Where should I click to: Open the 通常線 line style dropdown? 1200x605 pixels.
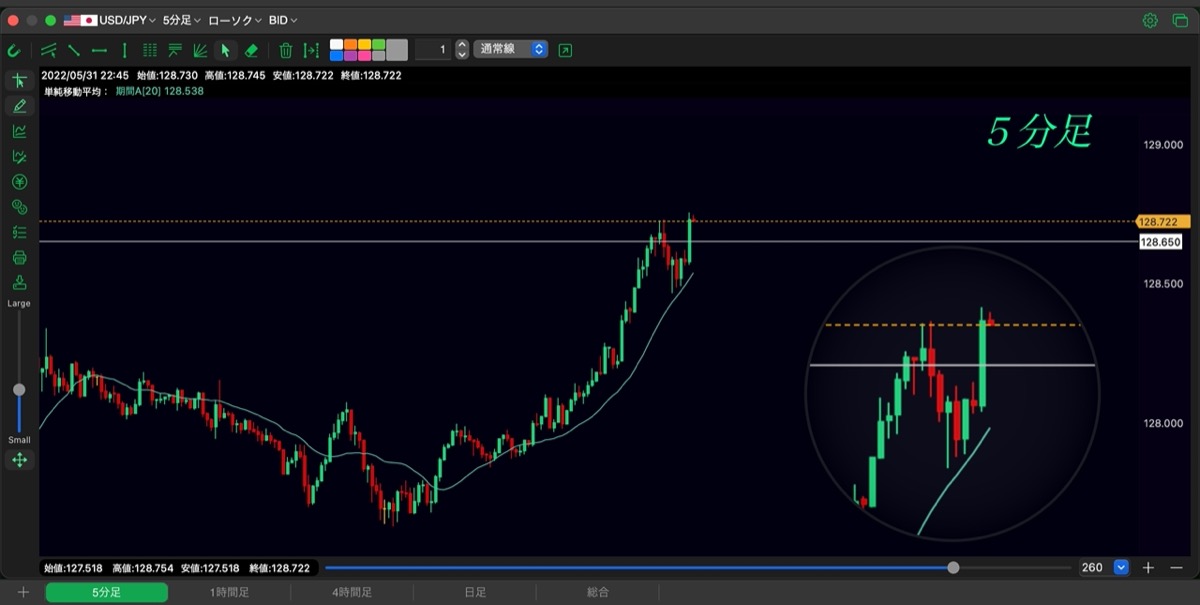pos(511,49)
